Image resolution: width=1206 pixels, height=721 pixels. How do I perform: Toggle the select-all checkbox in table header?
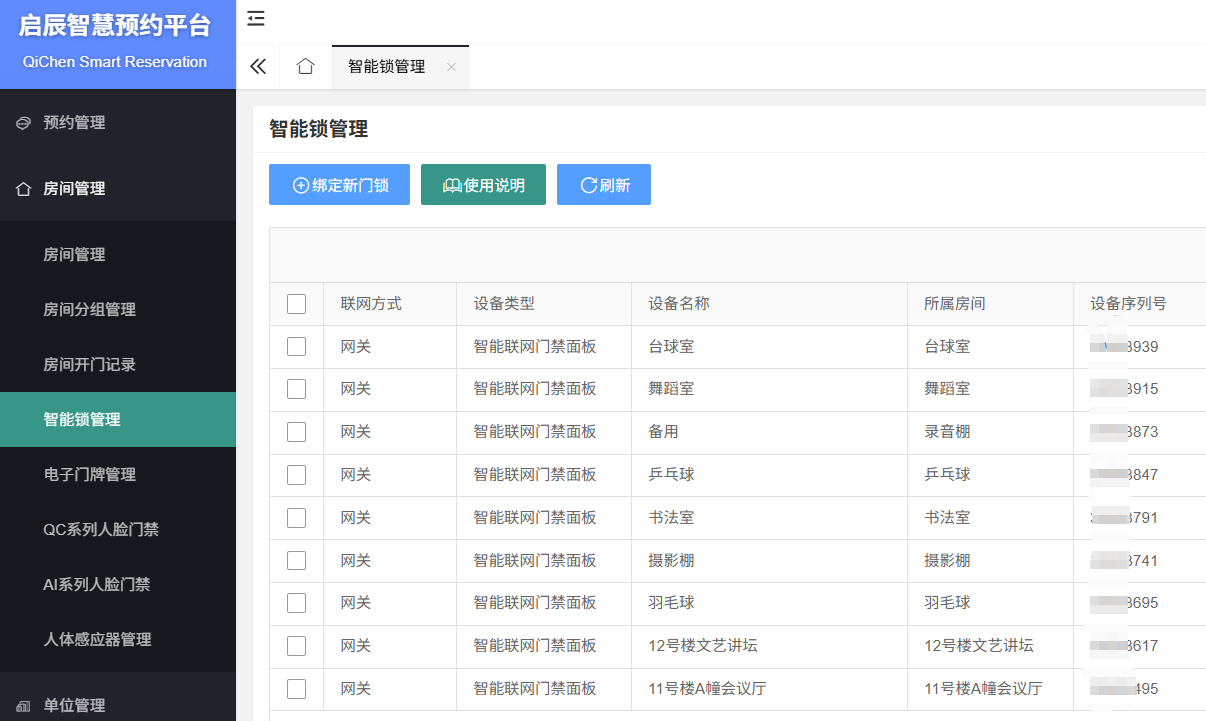[296, 304]
